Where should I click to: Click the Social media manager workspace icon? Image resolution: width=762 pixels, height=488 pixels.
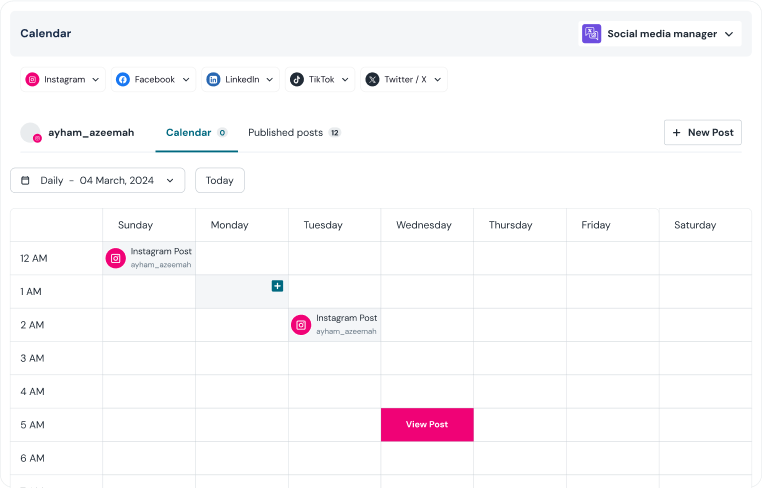[x=592, y=34]
